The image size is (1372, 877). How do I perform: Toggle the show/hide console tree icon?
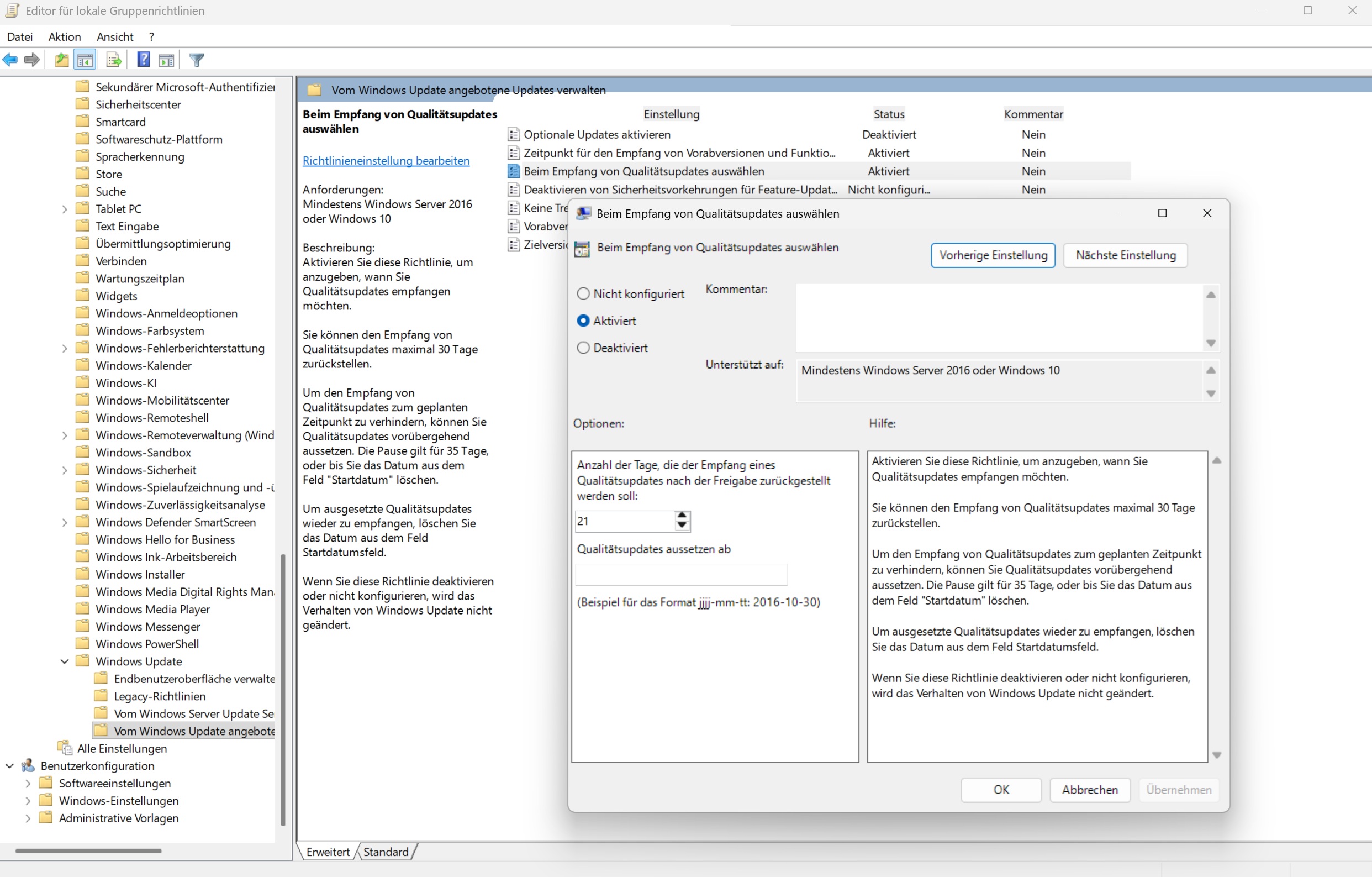85,60
